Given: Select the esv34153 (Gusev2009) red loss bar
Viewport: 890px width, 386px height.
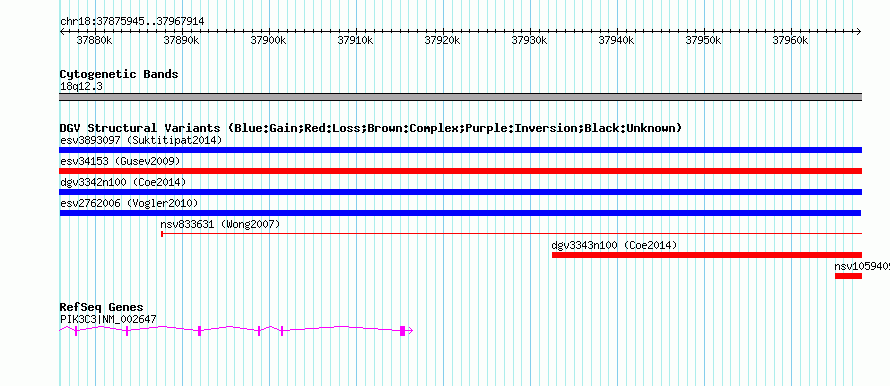Looking at the screenshot, I should point(460,171).
